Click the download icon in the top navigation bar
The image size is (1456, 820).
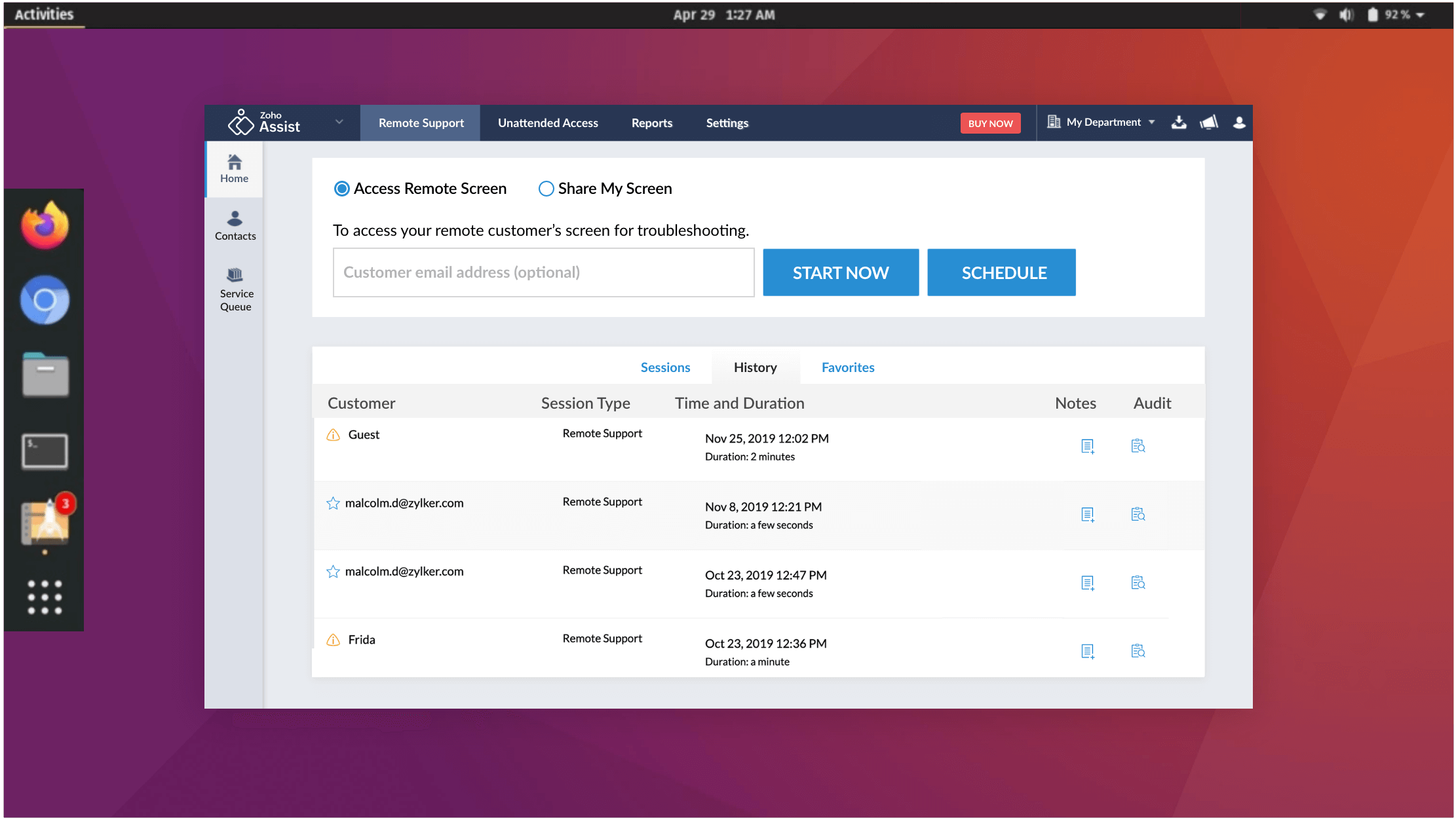(1179, 122)
